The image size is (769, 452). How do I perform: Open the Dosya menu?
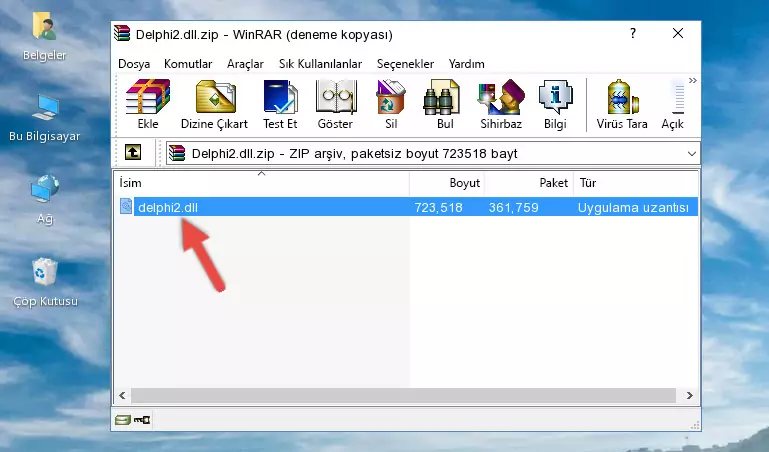pyautogui.click(x=134, y=64)
